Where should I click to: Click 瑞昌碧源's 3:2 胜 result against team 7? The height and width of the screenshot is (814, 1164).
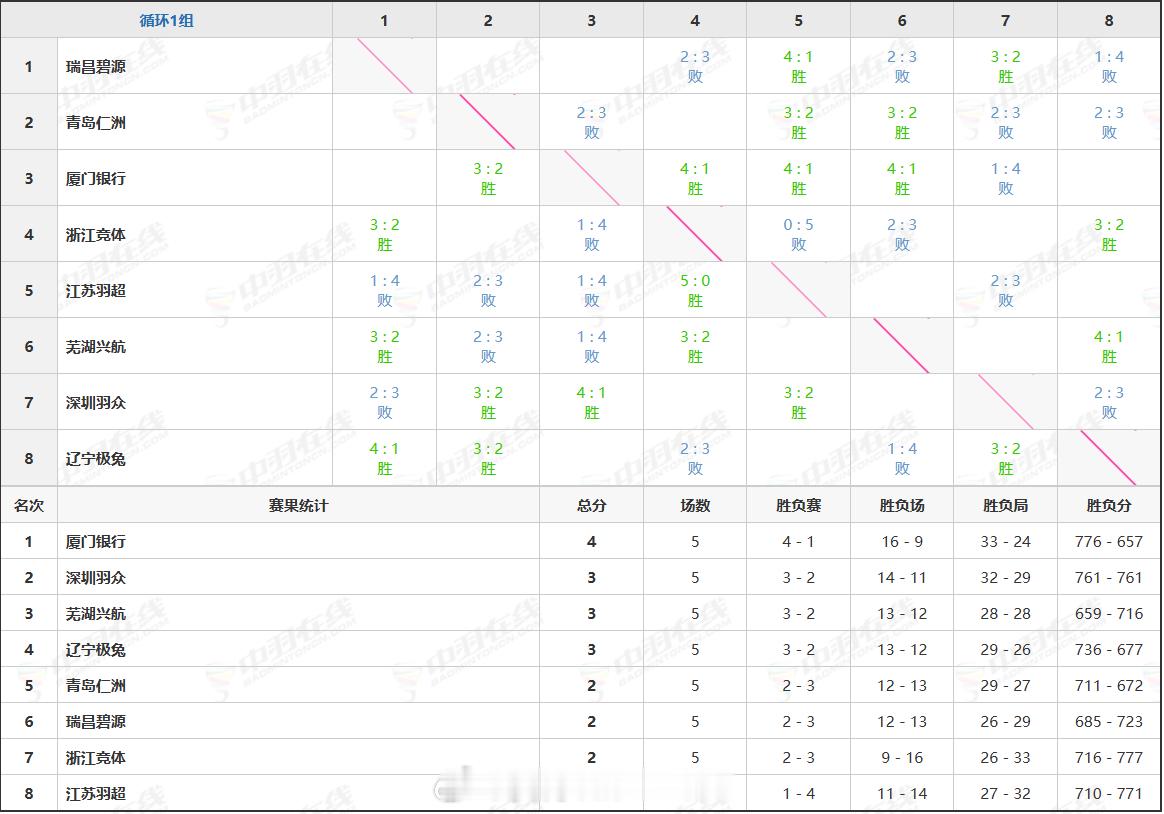point(1005,66)
